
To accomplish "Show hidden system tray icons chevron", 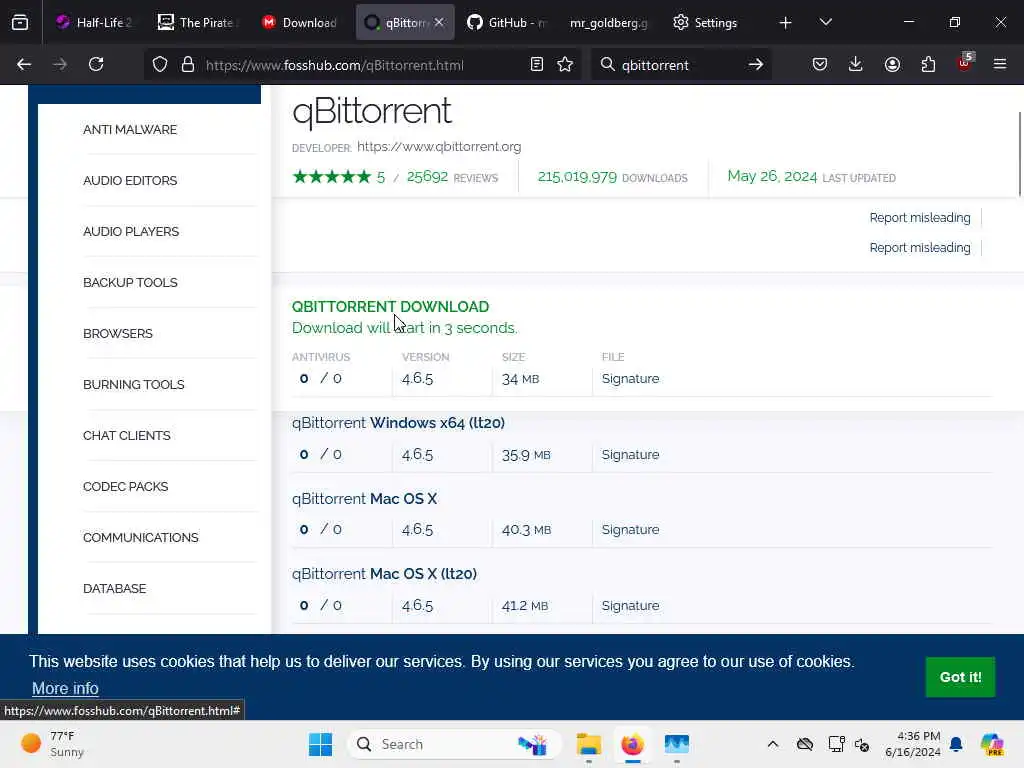I will click(773, 744).
